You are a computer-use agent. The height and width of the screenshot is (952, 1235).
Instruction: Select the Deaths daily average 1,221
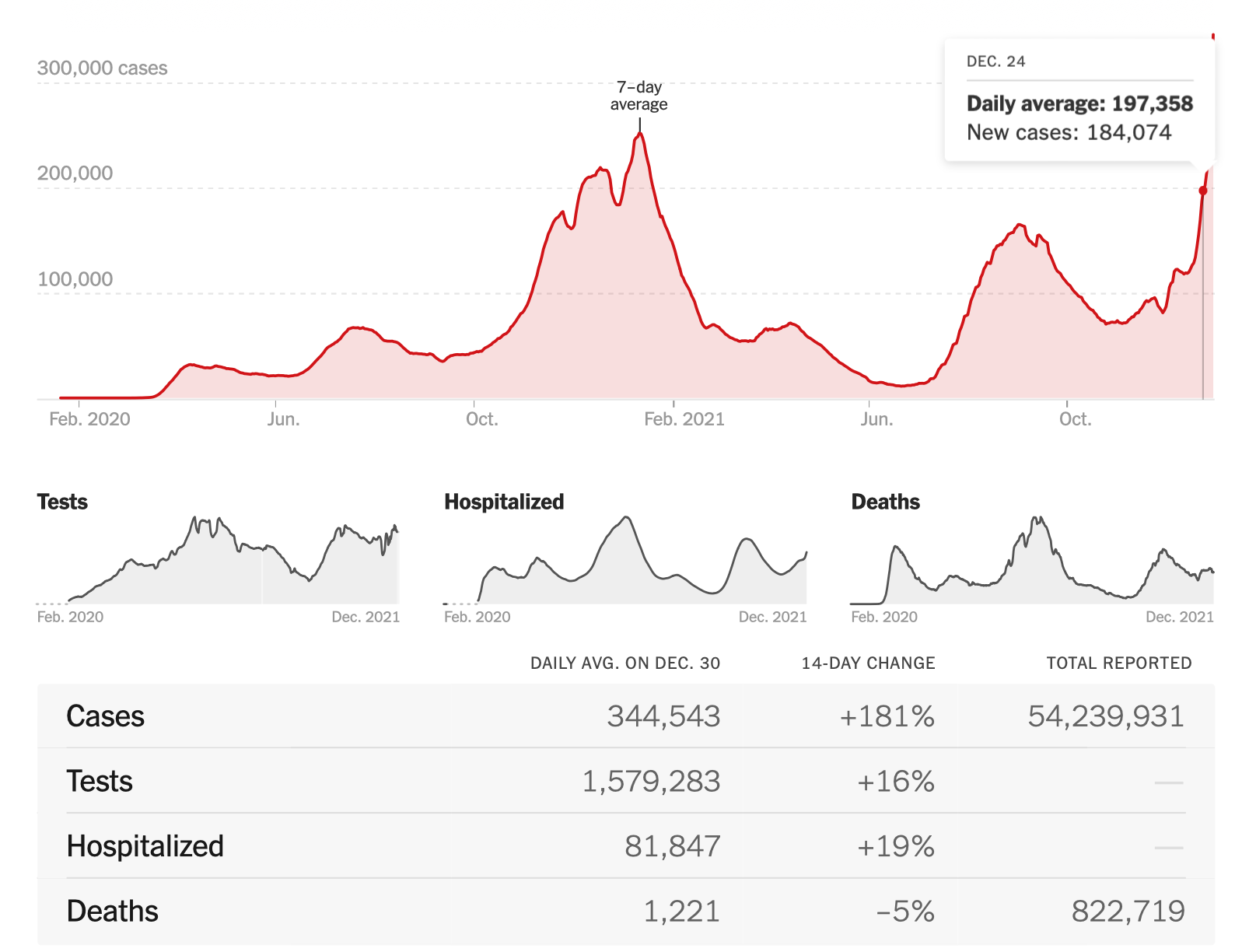click(681, 911)
